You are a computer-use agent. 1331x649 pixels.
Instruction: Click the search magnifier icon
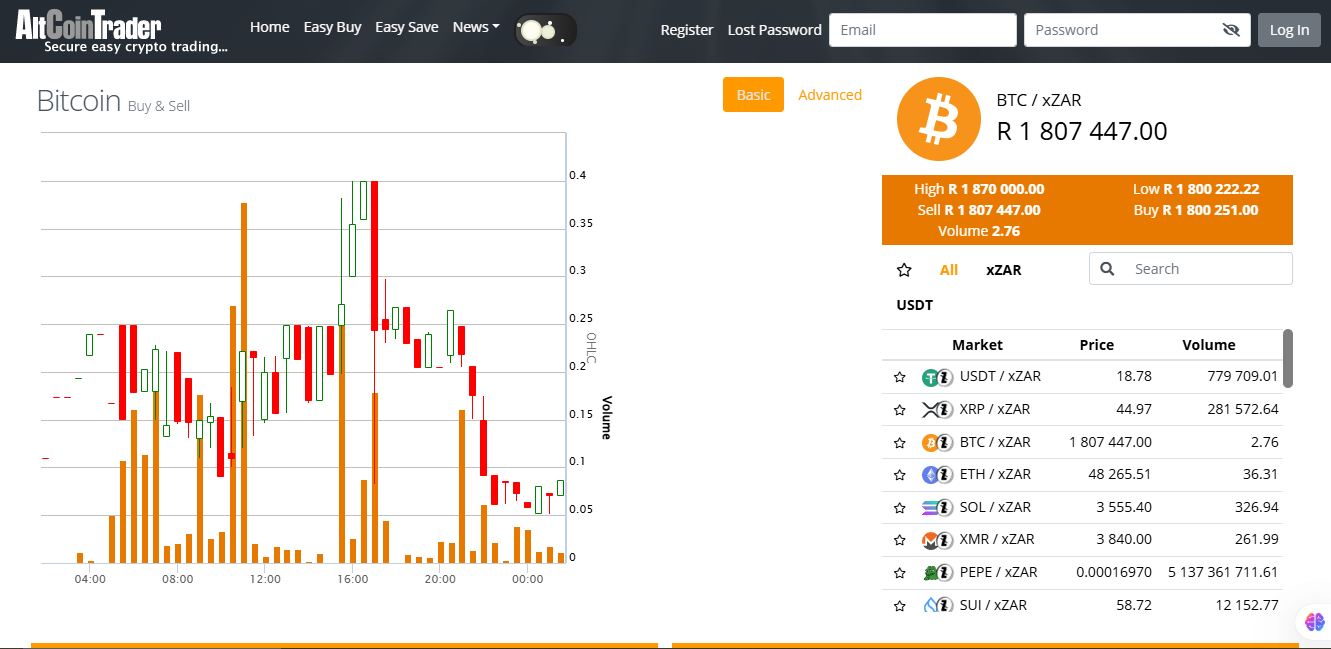click(x=1107, y=269)
